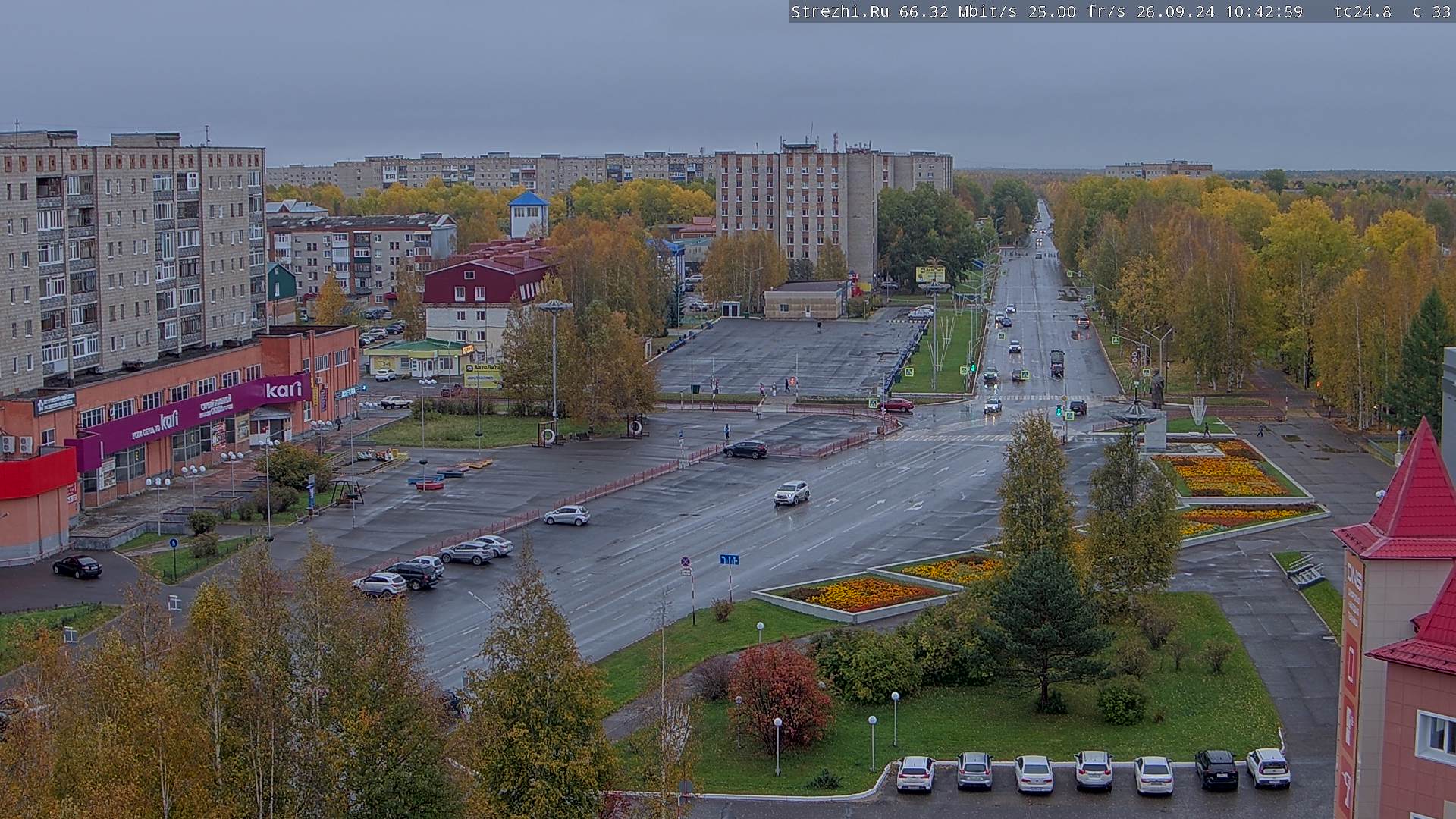Select the 66.32 Mbit/s bitrate readout
Image resolution: width=1456 pixels, height=819 pixels.
959,12
